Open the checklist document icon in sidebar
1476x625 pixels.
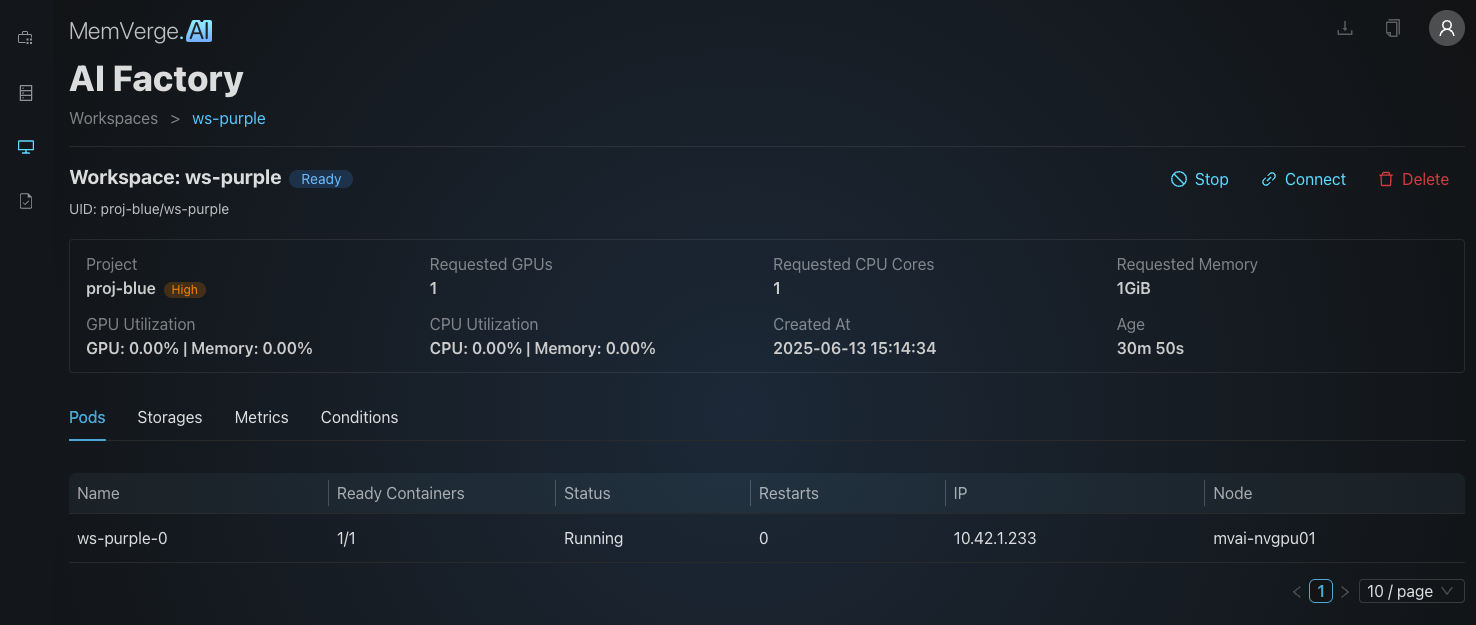(26, 201)
